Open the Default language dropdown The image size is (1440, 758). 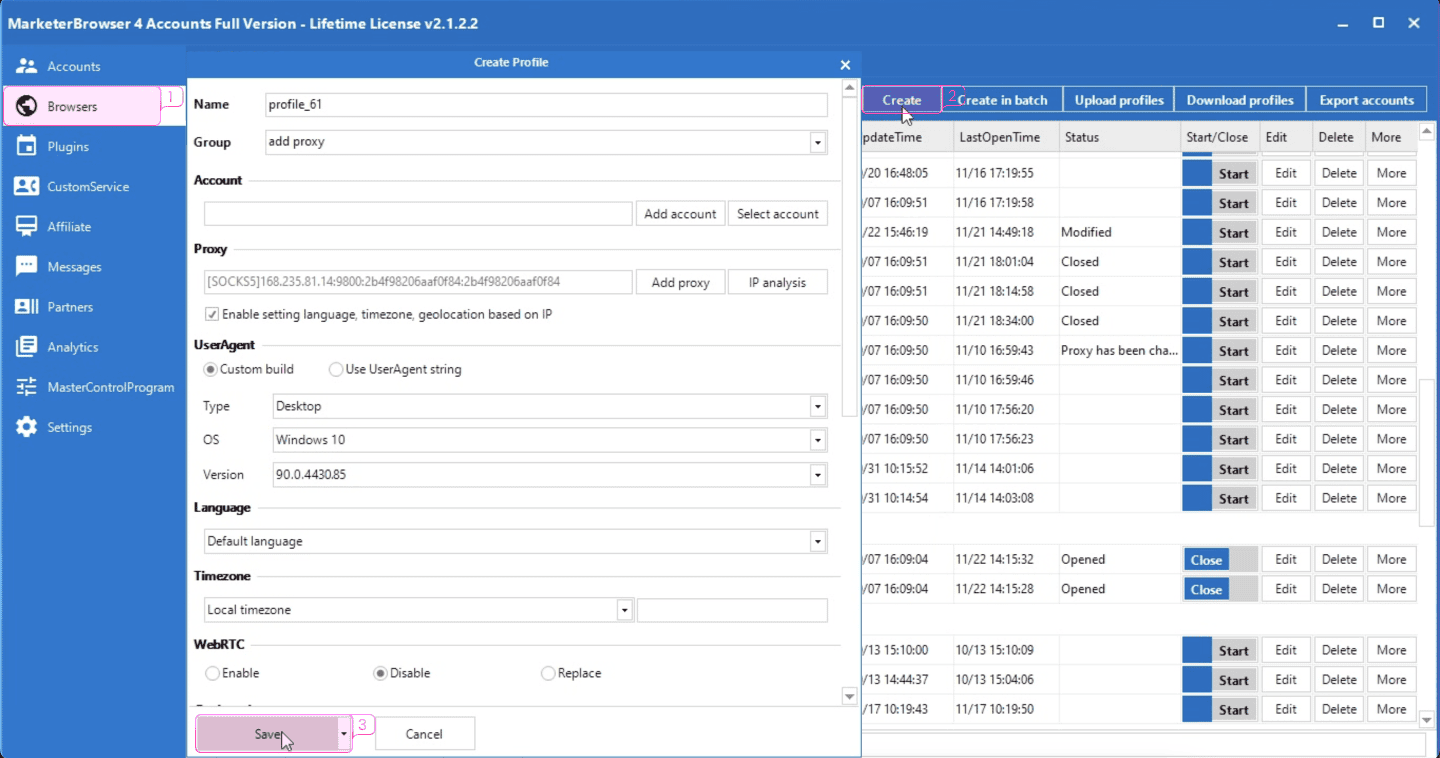tap(818, 541)
